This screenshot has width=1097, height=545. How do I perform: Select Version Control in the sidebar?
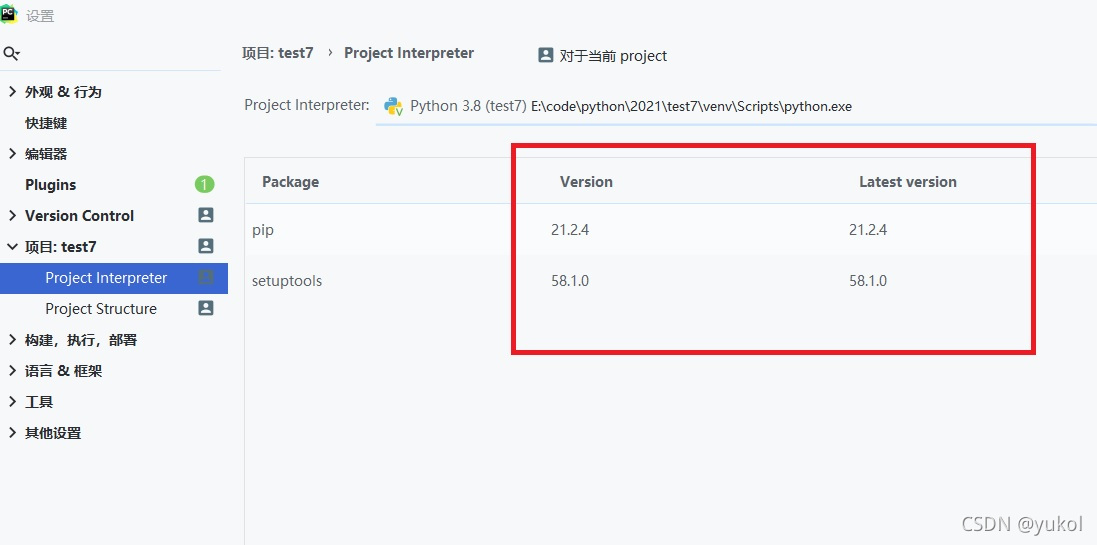[x=79, y=215]
